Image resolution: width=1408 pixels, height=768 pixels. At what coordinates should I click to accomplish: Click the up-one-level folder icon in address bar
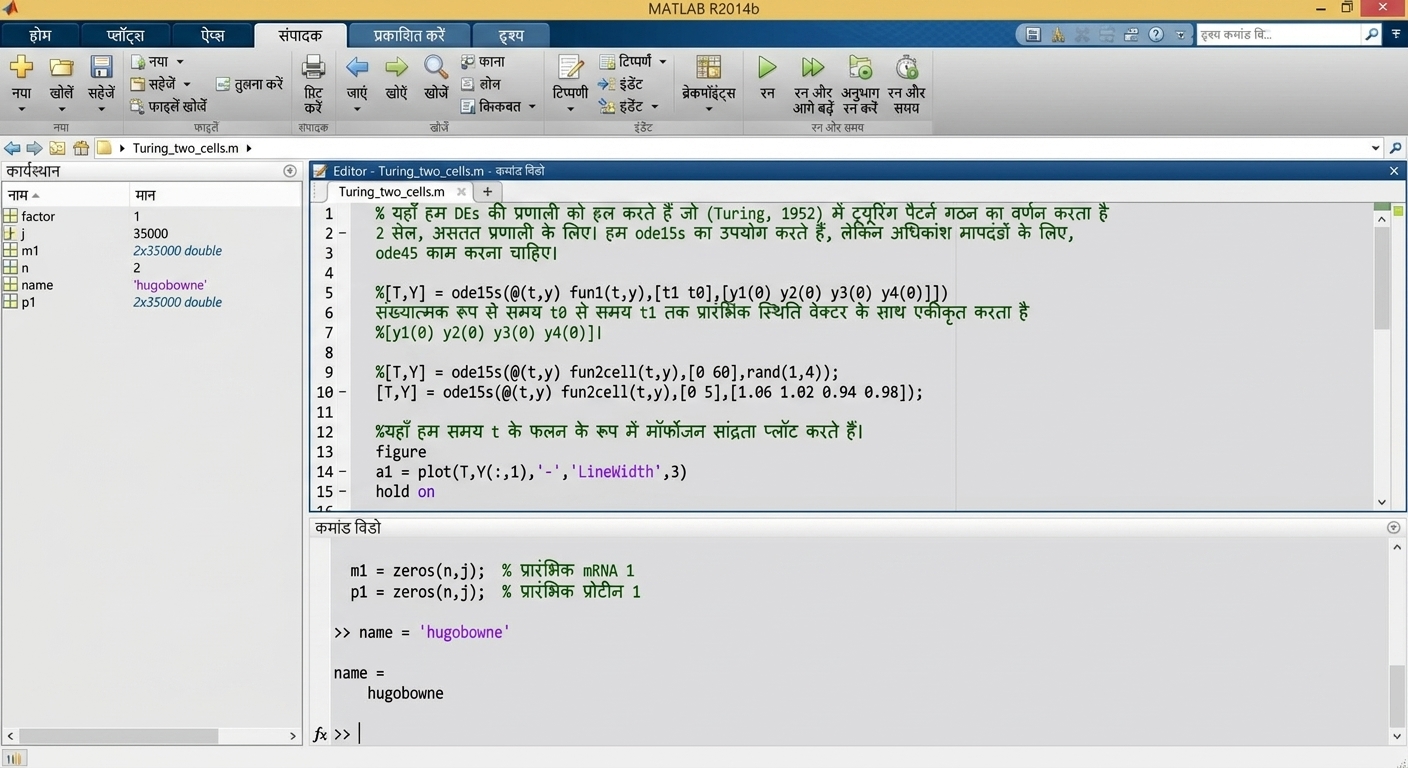tap(57, 148)
